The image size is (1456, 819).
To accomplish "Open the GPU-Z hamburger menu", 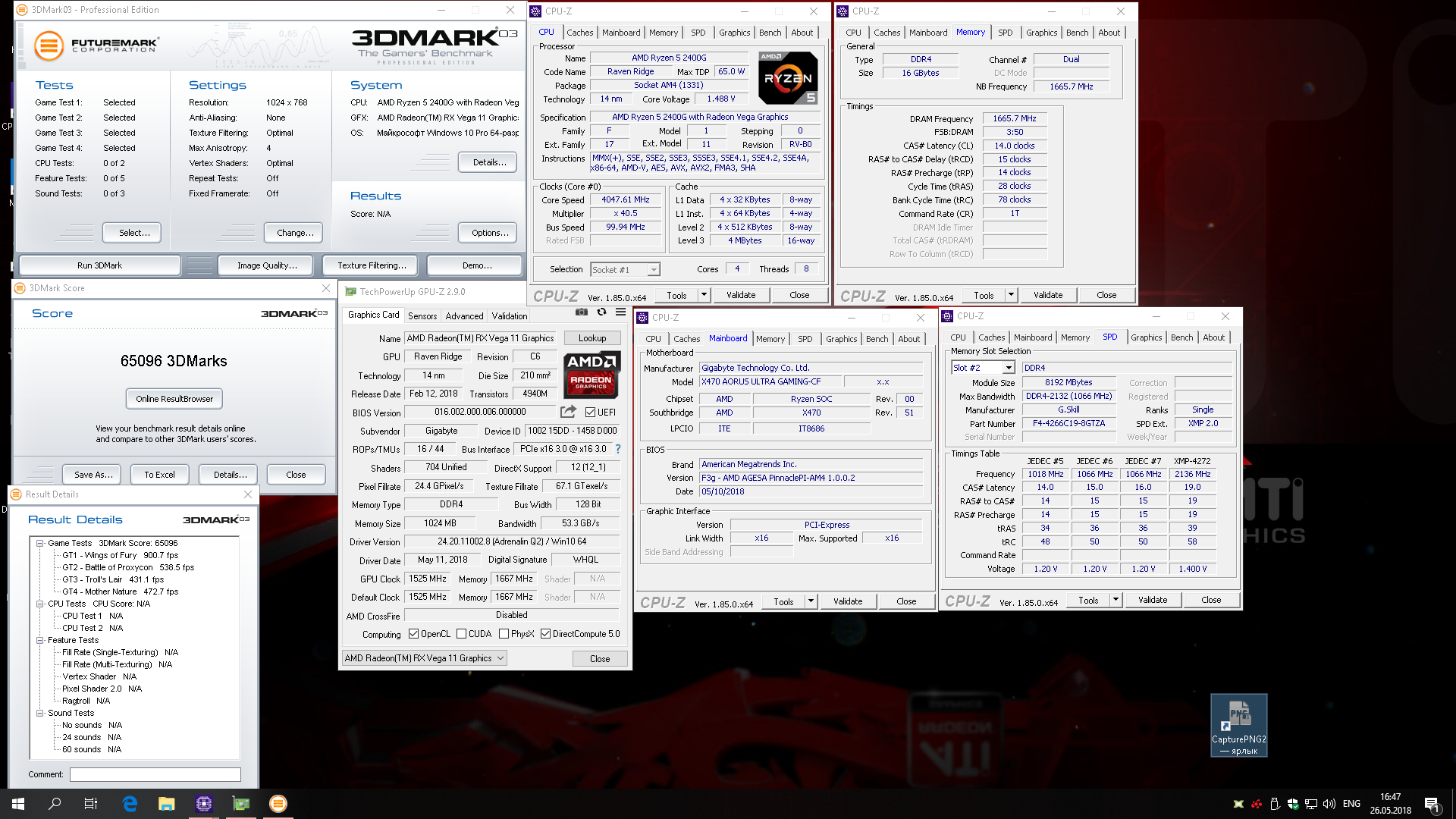I will pyautogui.click(x=620, y=312).
